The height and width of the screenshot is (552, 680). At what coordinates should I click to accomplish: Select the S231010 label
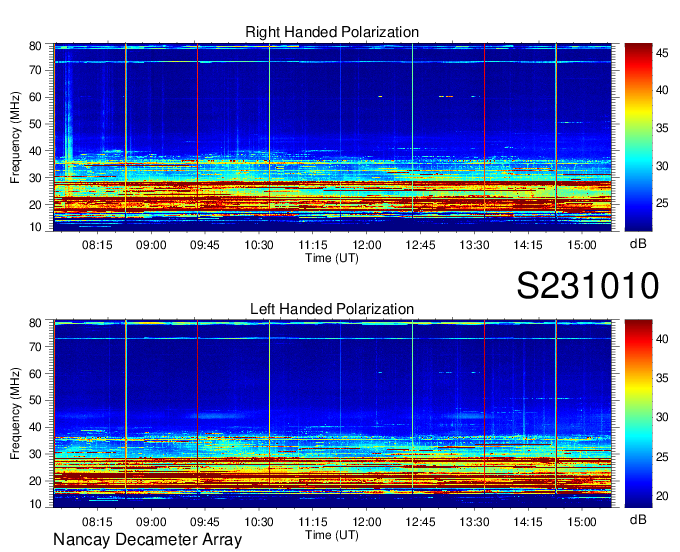(x=588, y=286)
